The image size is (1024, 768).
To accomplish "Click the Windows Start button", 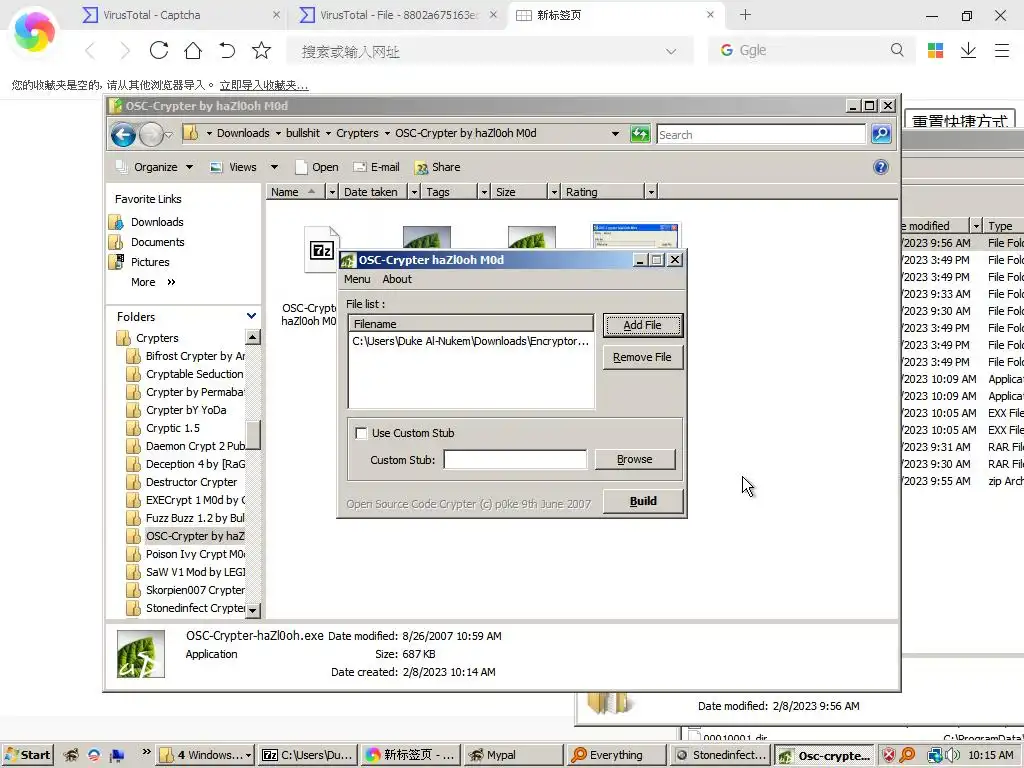I will click(x=27, y=755).
